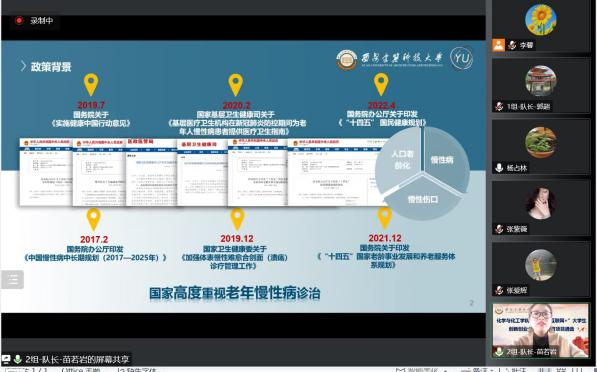The width and height of the screenshot is (597, 372).
Task: Select the sunflower avatar participant tile
Action: [x=541, y=27]
